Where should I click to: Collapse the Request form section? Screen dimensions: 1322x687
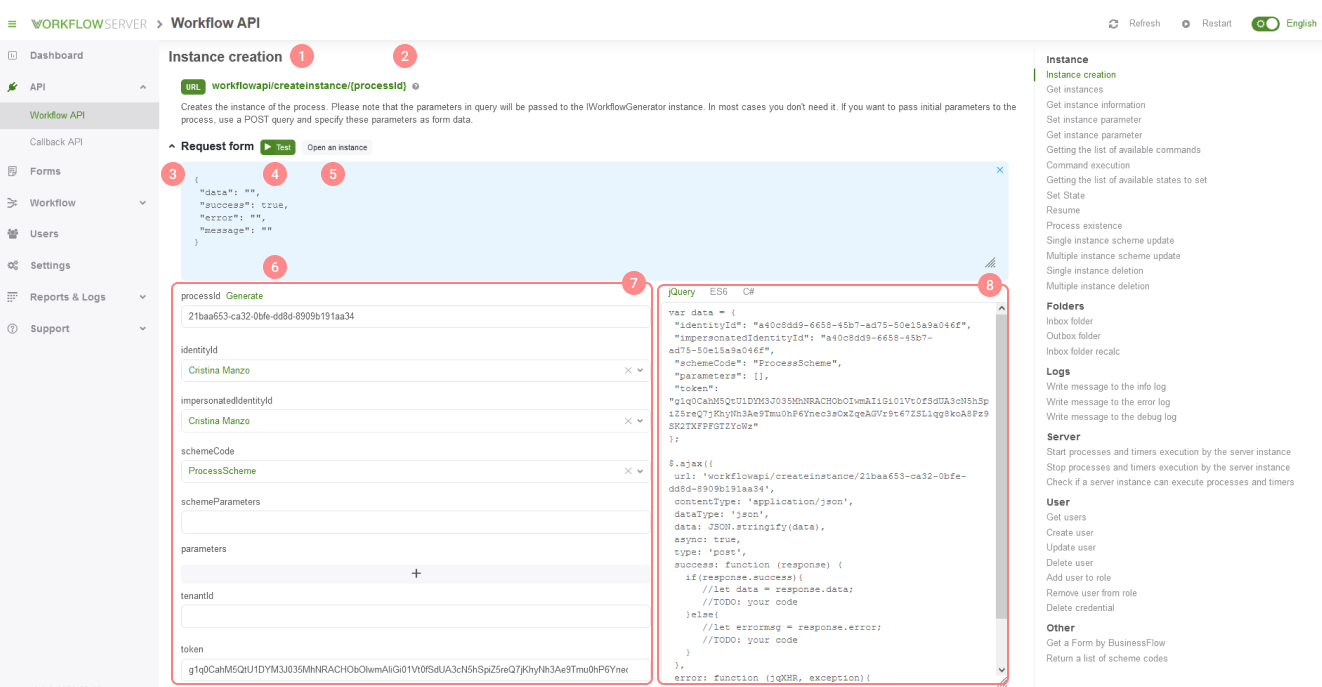point(172,147)
